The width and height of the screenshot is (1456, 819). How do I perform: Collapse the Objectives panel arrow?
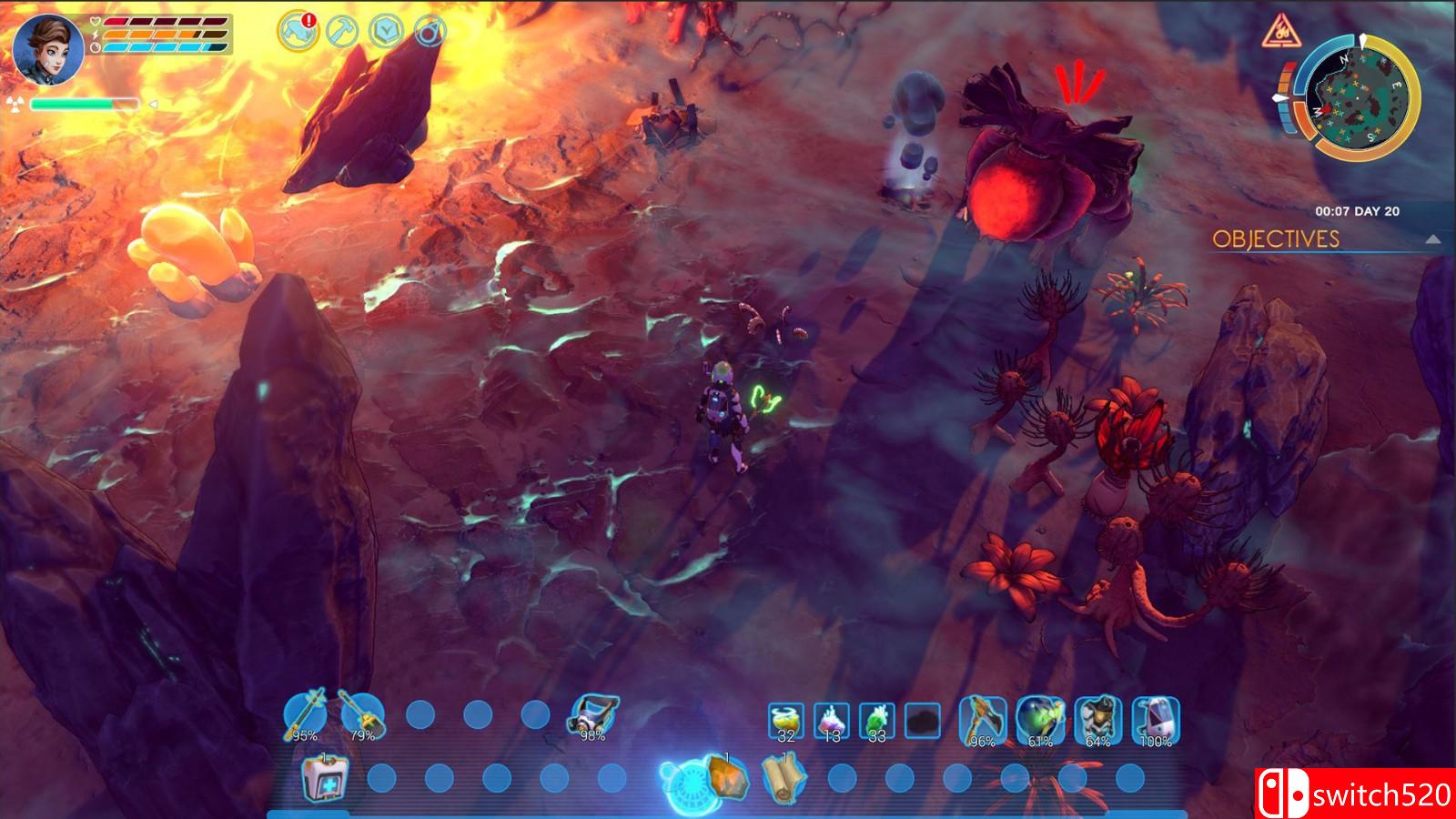(x=1432, y=239)
